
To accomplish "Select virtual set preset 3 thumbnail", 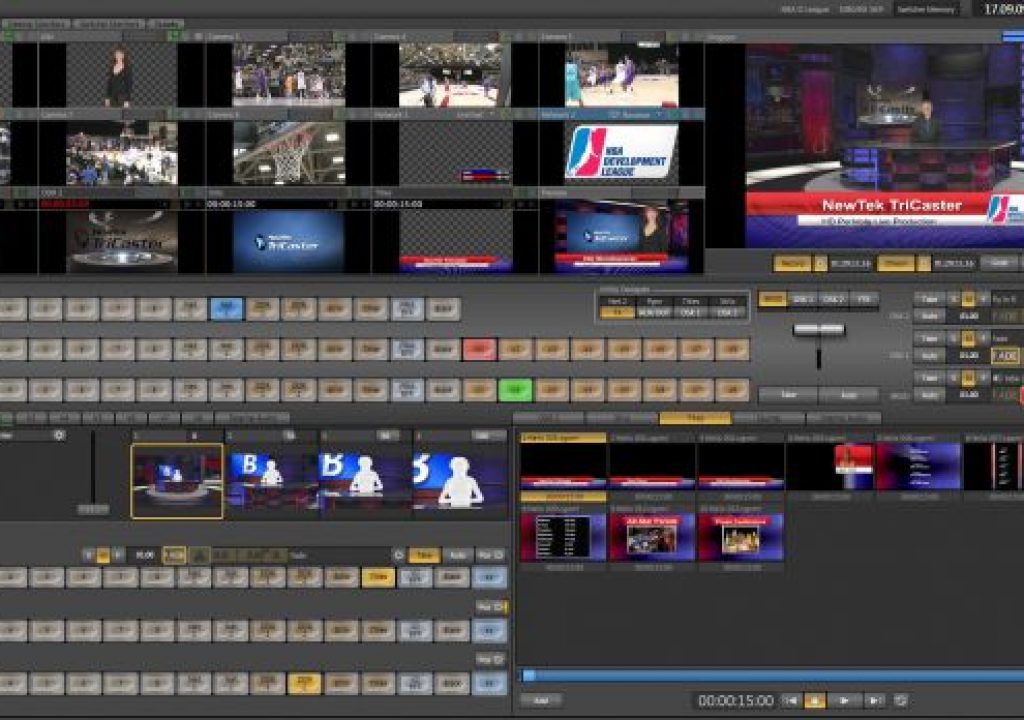I will point(365,482).
